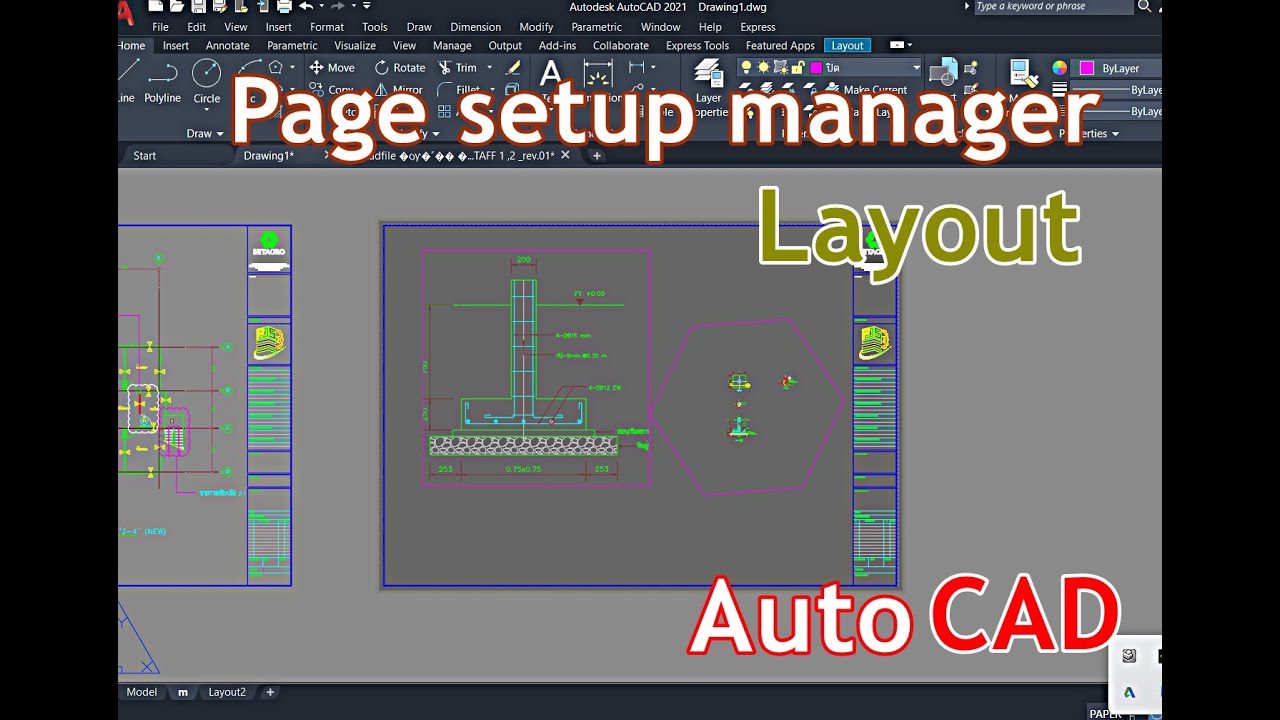Switch to the Model tab
The height and width of the screenshot is (720, 1280).
(x=141, y=692)
